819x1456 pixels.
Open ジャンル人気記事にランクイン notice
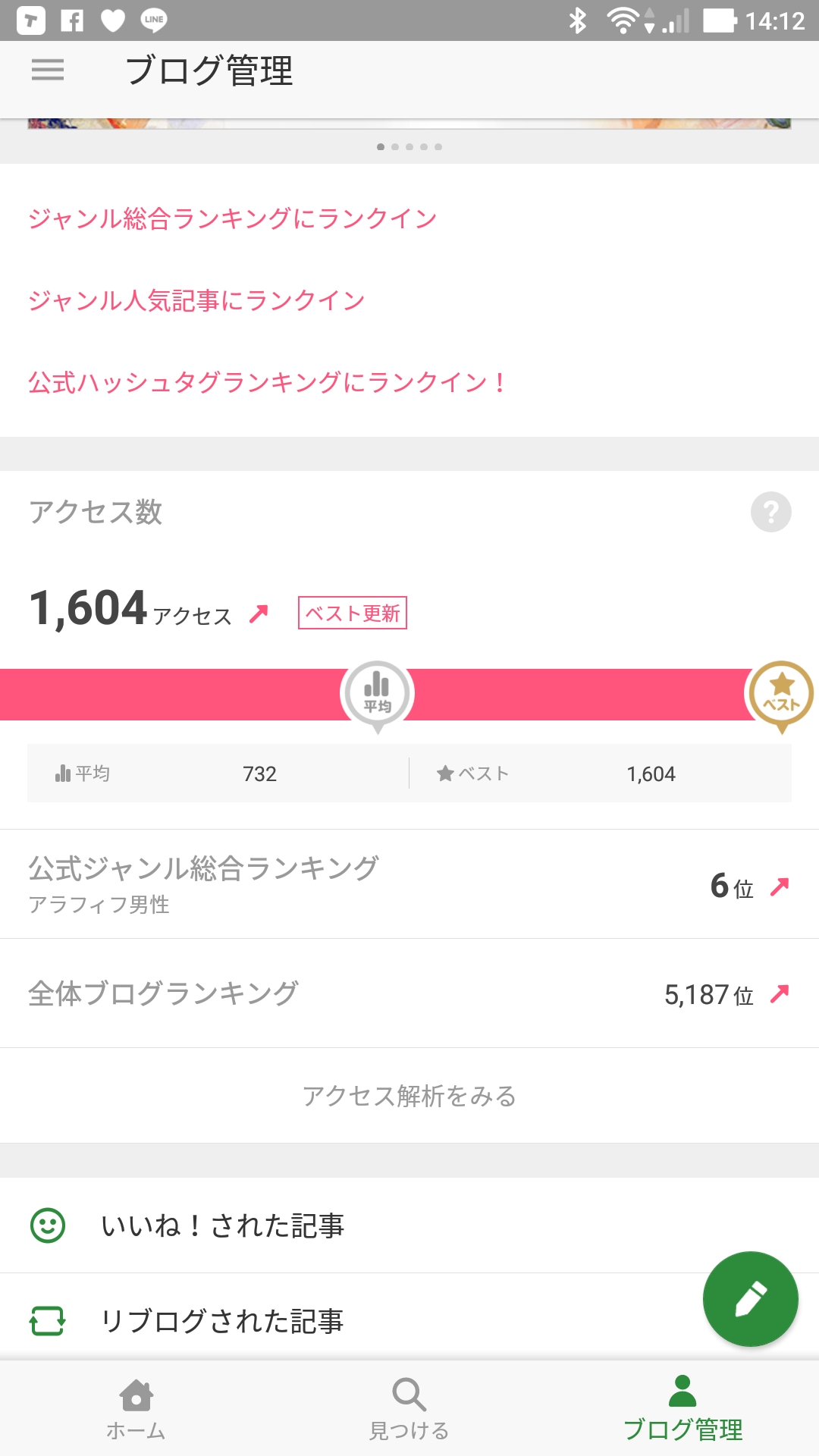click(197, 300)
